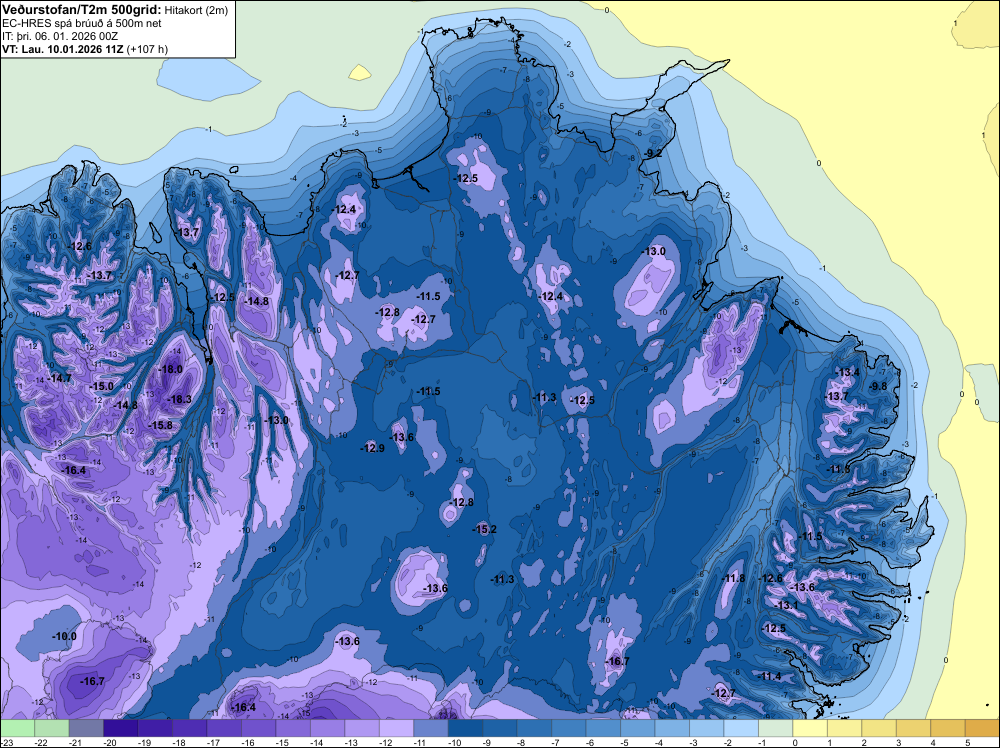Pick the grey-blue legend swatch between -21 and -20
Viewport: 1000px width, 748px height.
point(86,728)
